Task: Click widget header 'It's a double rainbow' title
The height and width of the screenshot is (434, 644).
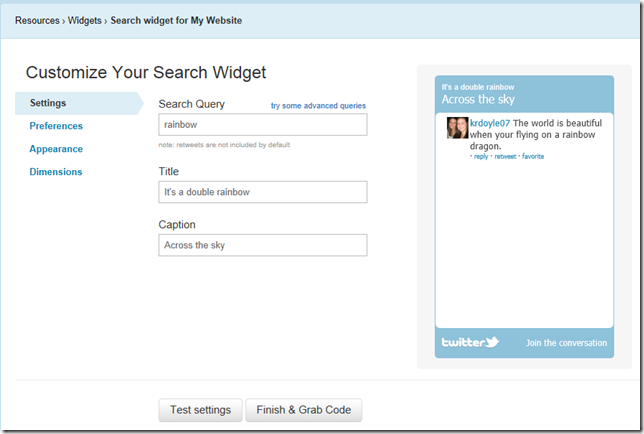Action: (x=478, y=87)
